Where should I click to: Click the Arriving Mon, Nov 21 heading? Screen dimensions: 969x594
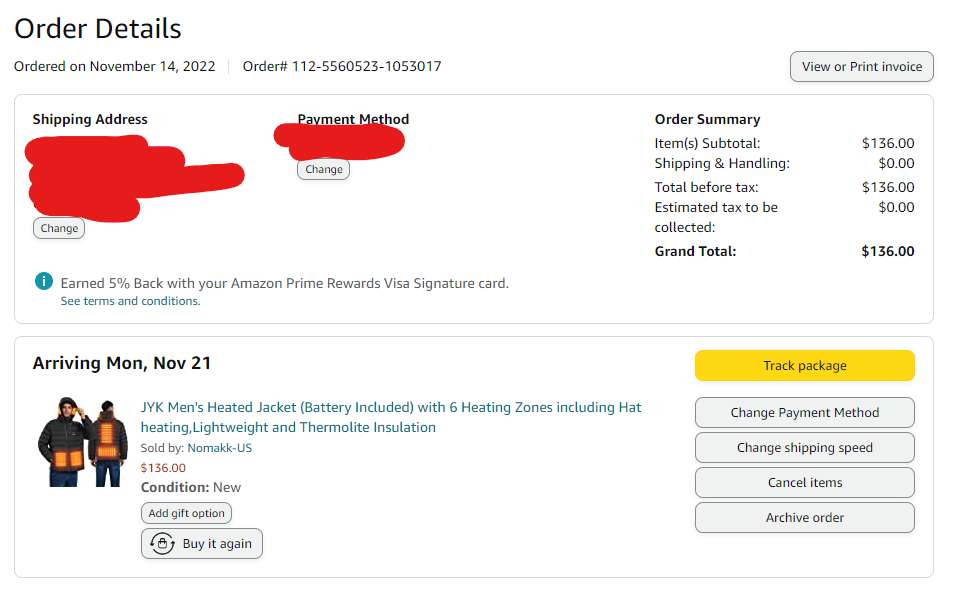click(x=122, y=363)
